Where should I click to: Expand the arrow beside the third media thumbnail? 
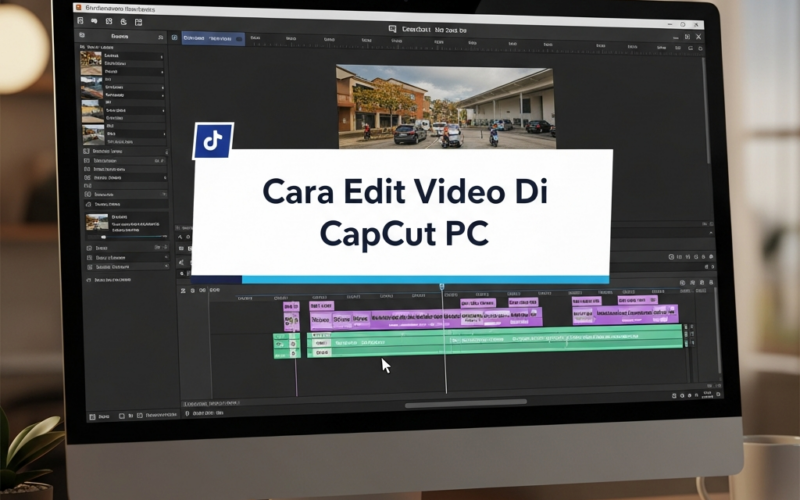[x=163, y=111]
